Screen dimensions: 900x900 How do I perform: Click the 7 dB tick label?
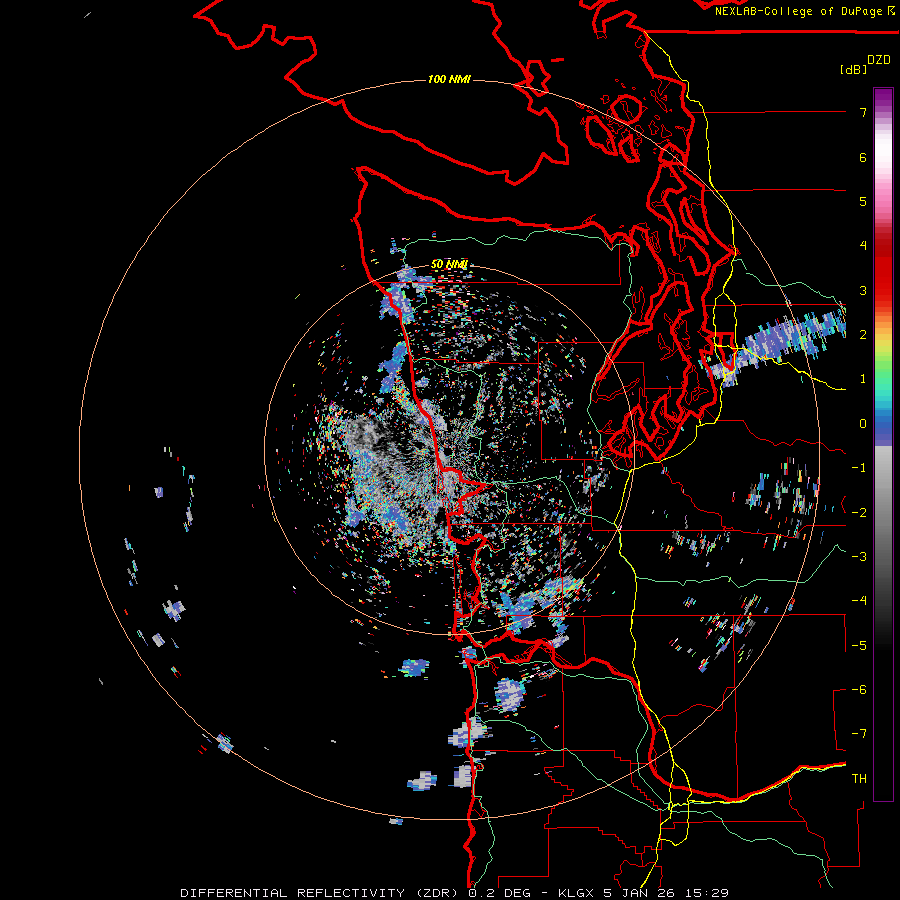tap(863, 112)
